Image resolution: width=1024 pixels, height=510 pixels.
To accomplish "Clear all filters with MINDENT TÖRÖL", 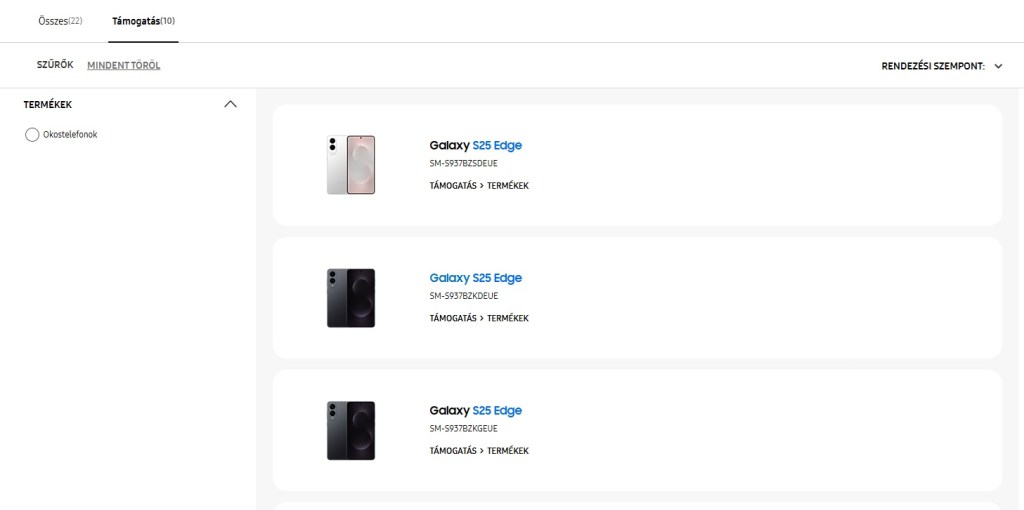I will tap(124, 66).
